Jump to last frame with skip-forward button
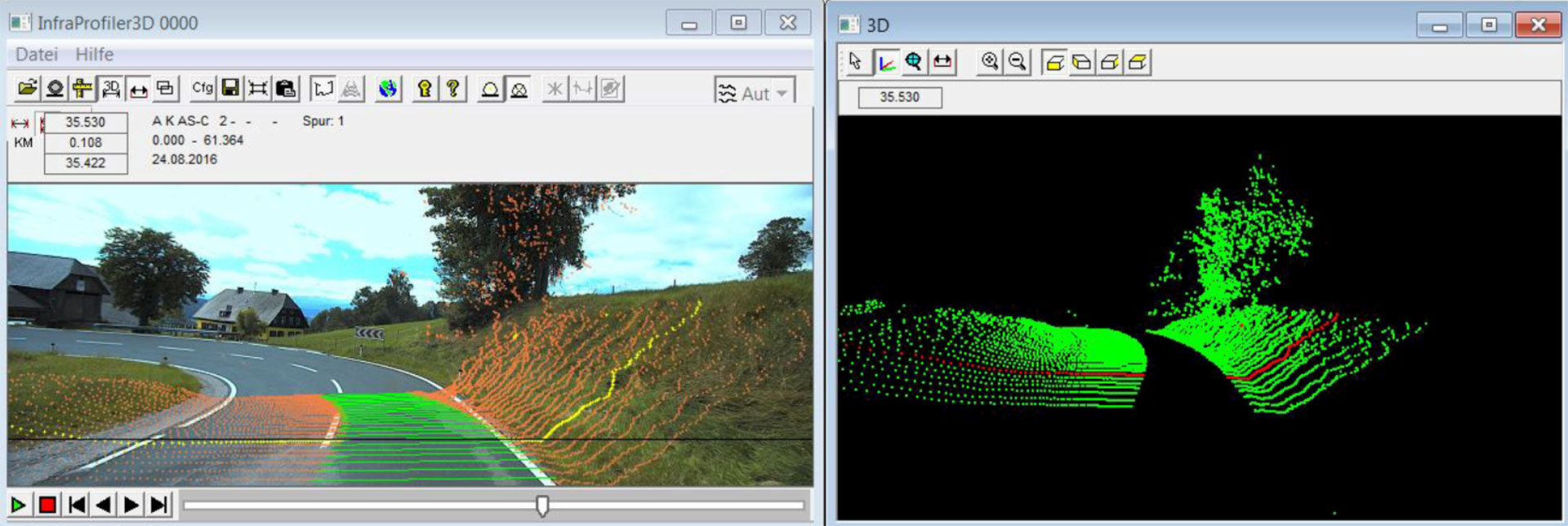Image resolution: width=1568 pixels, height=526 pixels. tap(159, 505)
